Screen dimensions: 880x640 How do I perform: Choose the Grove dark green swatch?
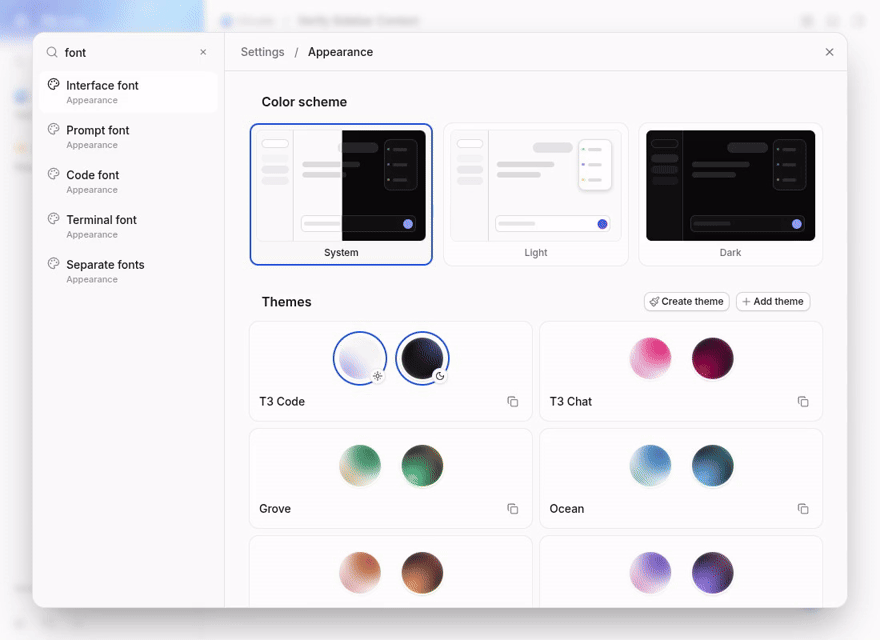tap(422, 465)
